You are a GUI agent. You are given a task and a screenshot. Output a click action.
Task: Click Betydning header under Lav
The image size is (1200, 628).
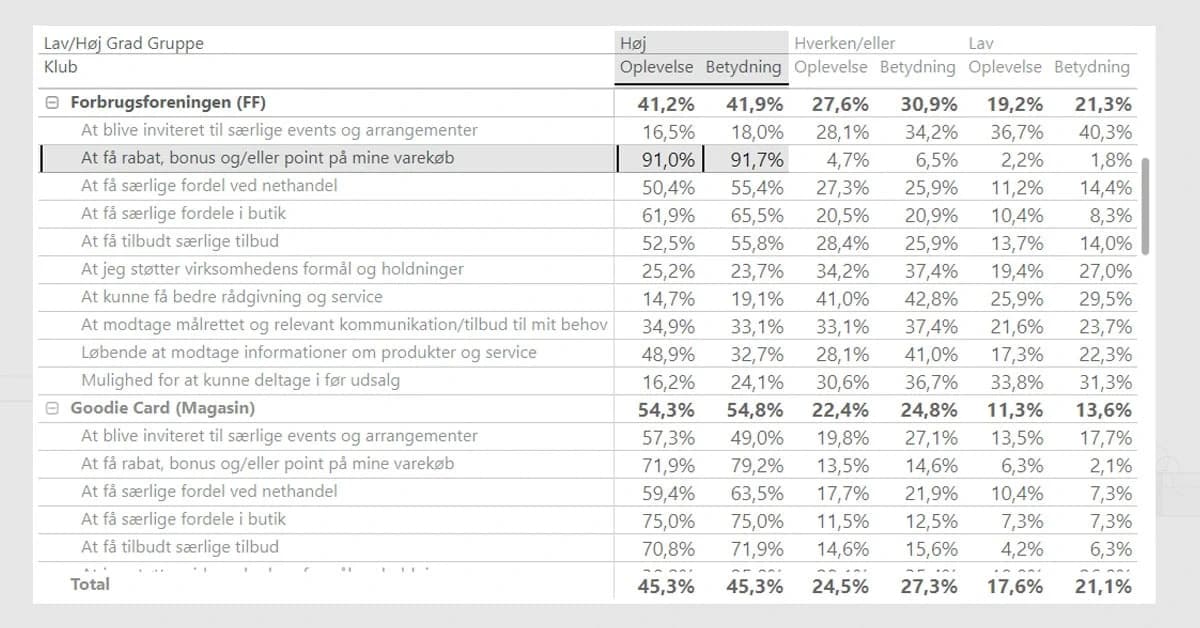click(x=1091, y=68)
